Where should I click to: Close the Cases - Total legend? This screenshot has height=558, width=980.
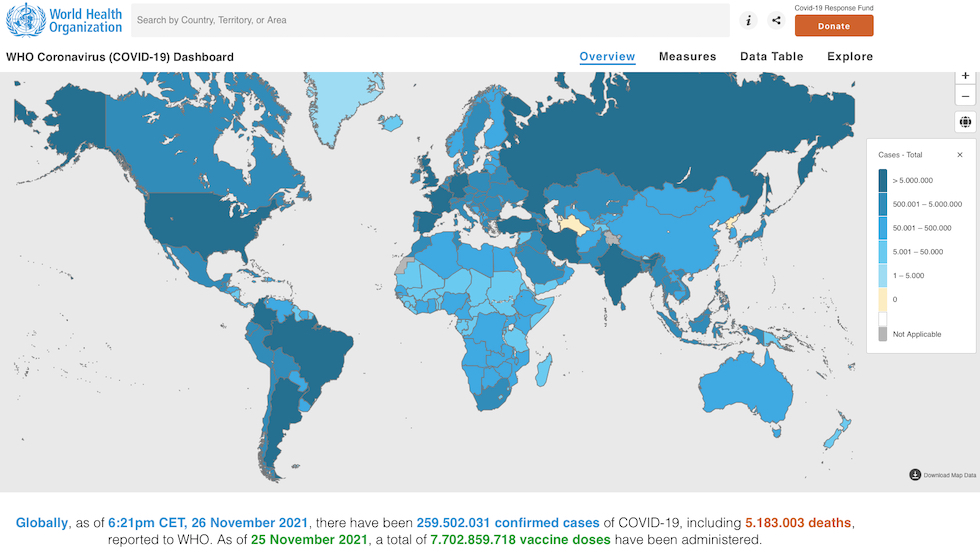tap(960, 155)
